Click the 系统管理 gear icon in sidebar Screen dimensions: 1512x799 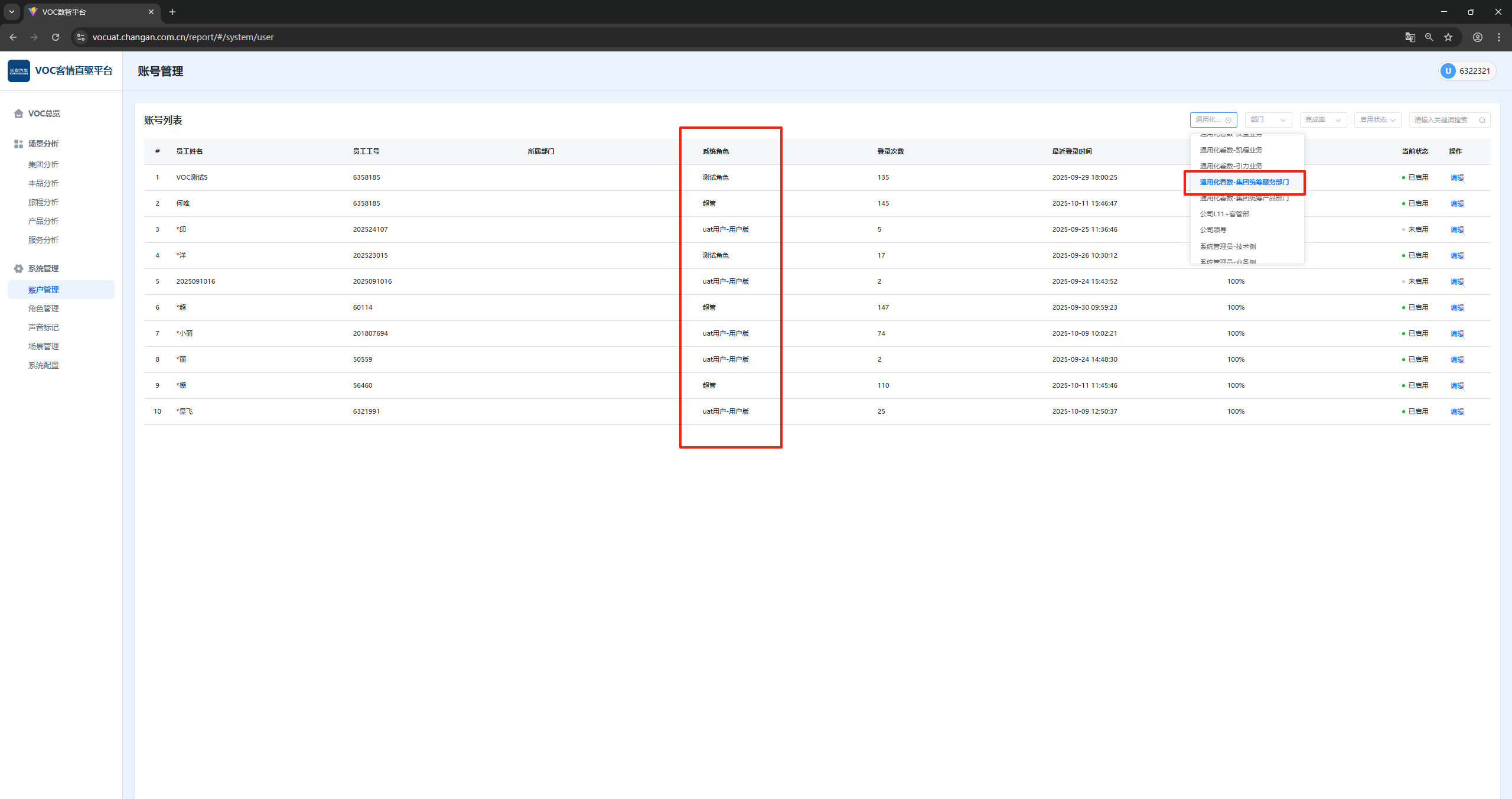(18, 268)
